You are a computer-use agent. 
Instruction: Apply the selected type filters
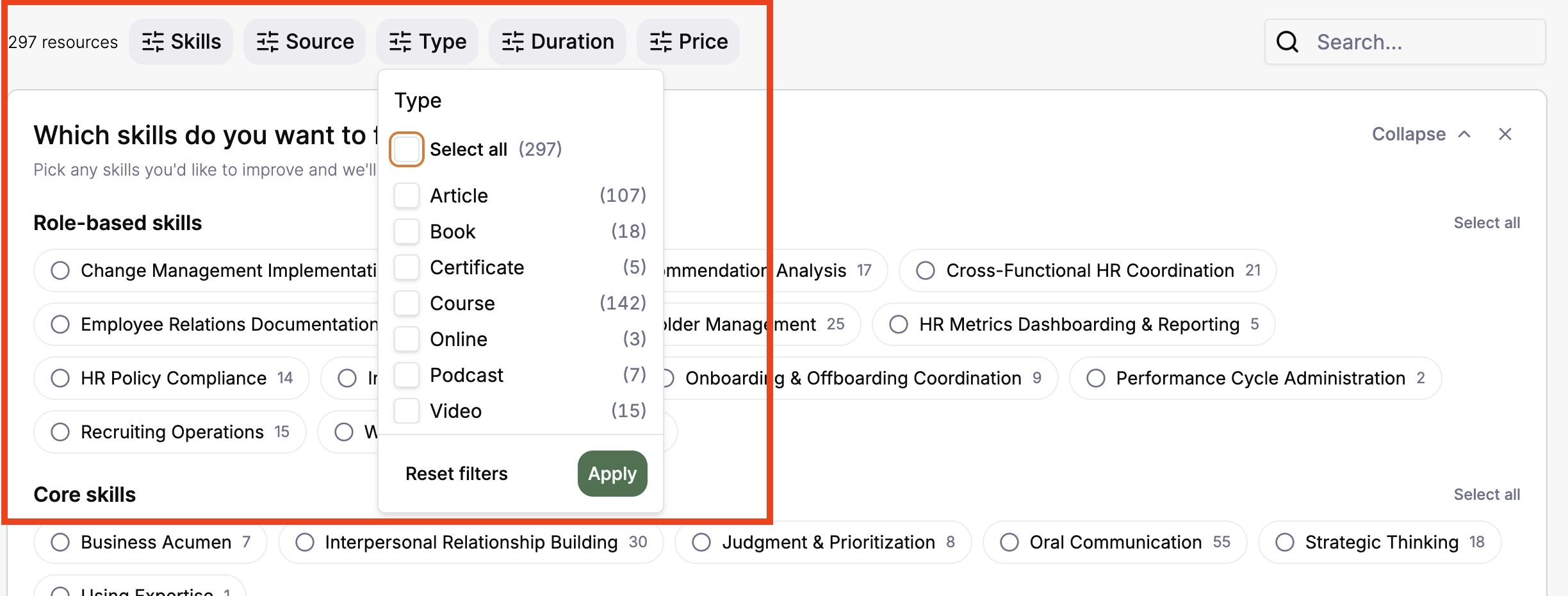point(612,474)
